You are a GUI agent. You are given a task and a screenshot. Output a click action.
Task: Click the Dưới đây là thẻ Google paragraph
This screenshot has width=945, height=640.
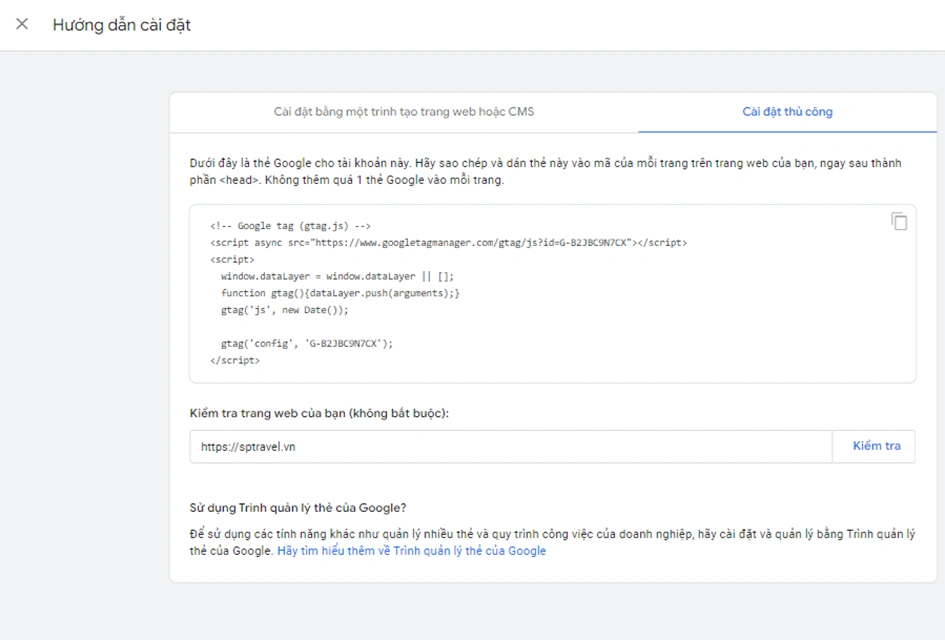tap(545, 171)
